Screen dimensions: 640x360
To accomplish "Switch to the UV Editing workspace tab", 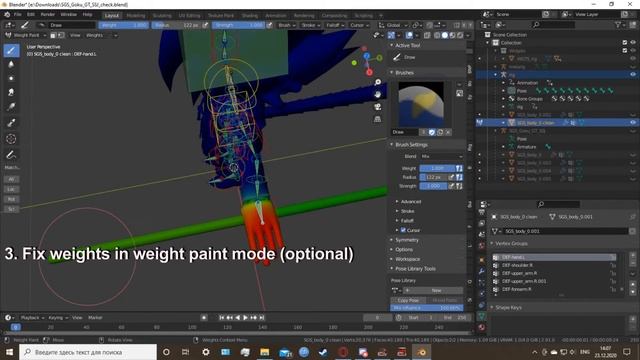I will pyautogui.click(x=189, y=16).
